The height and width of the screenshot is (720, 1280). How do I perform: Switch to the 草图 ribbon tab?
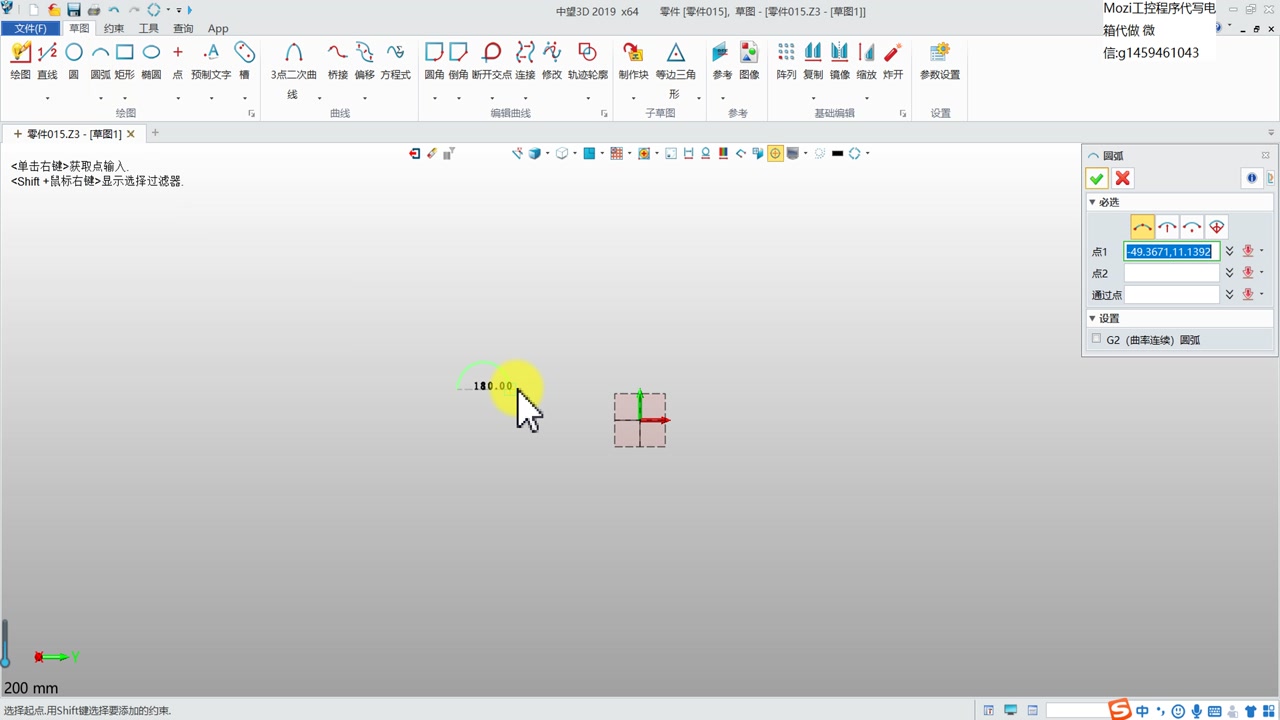click(x=79, y=28)
